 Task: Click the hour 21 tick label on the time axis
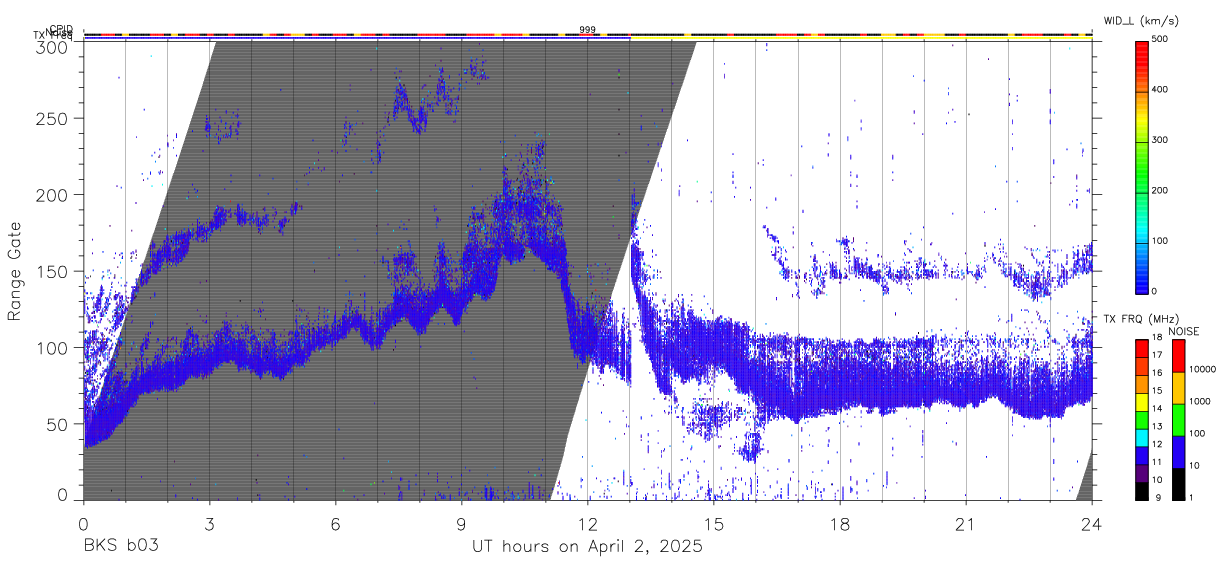point(965,523)
